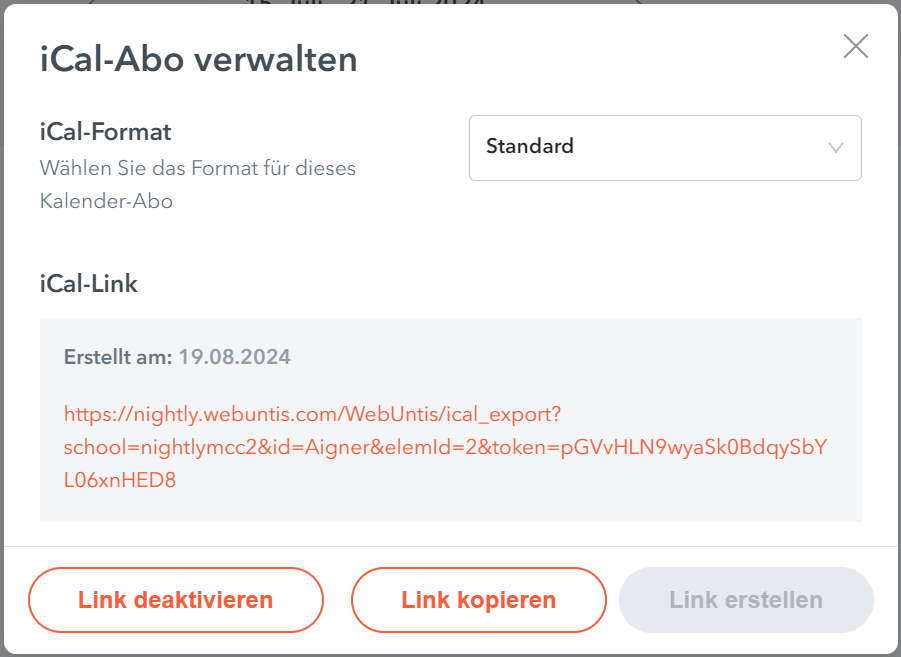Screen dimensions: 901x657
Task: Close the iCal-Abo verwalten dialog
Action: (x=855, y=46)
